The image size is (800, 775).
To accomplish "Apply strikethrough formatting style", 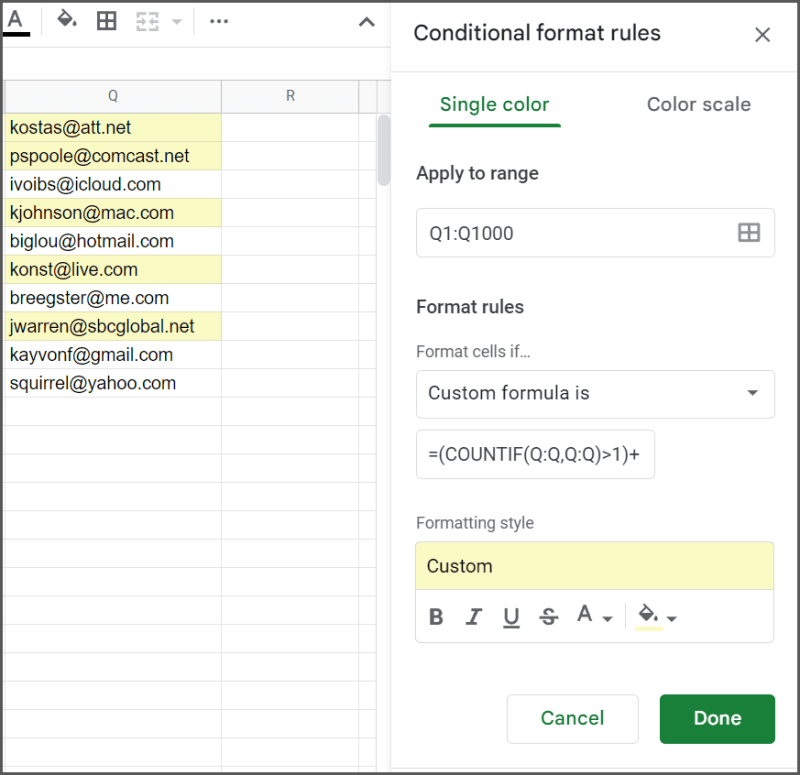I will coord(548,616).
